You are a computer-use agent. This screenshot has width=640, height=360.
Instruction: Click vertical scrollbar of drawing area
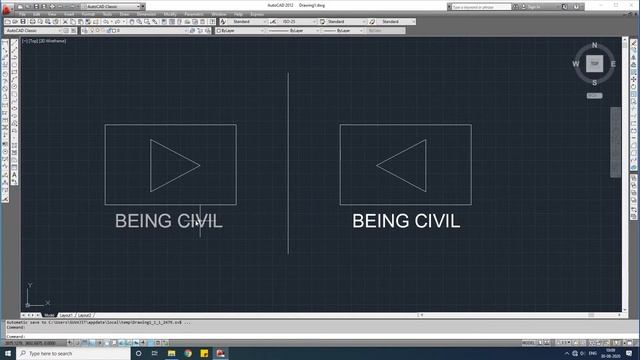(625, 175)
